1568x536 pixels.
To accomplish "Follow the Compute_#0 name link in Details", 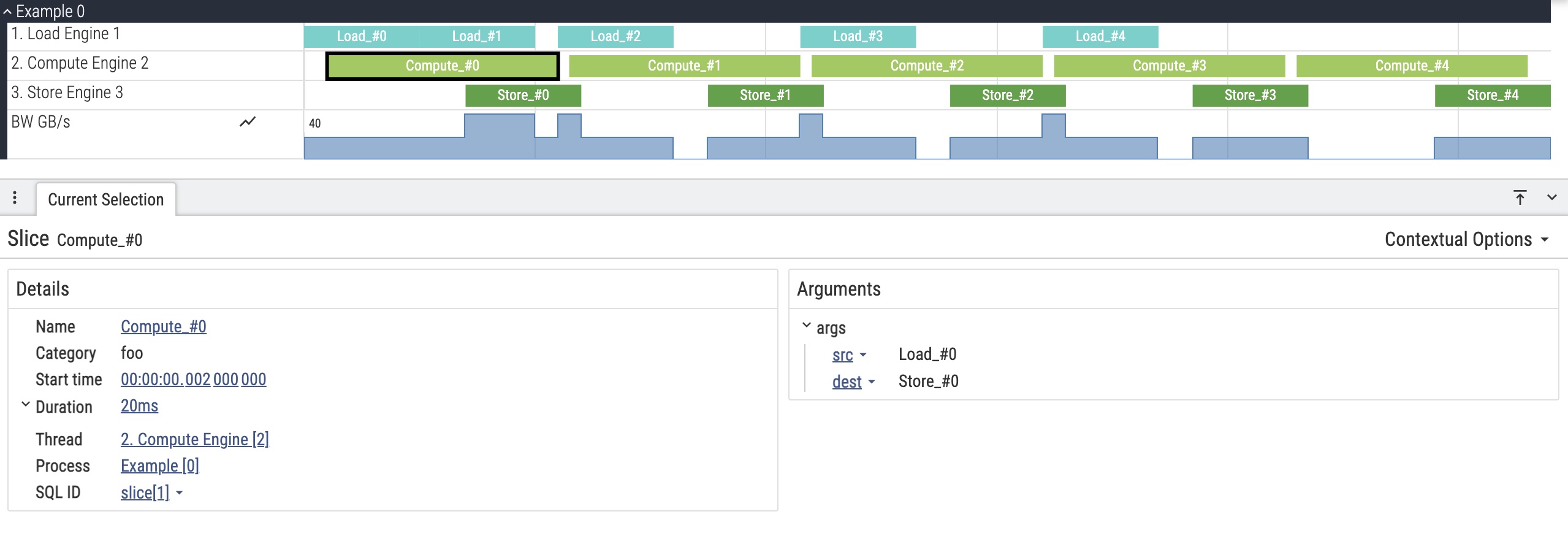I will (162, 326).
